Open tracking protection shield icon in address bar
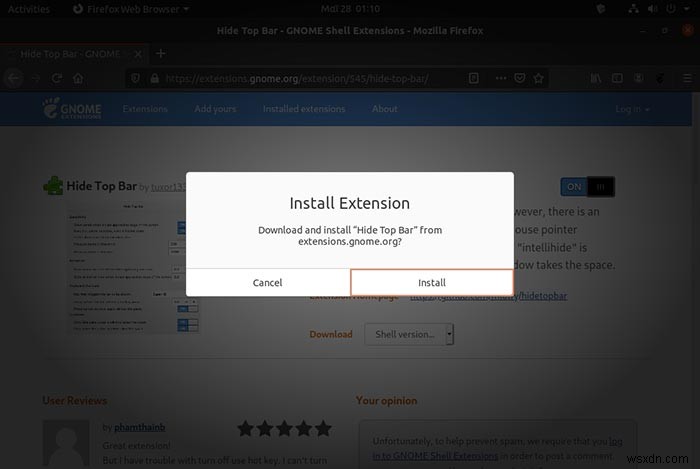Viewport: 700px width, 469px height. click(x=135, y=79)
